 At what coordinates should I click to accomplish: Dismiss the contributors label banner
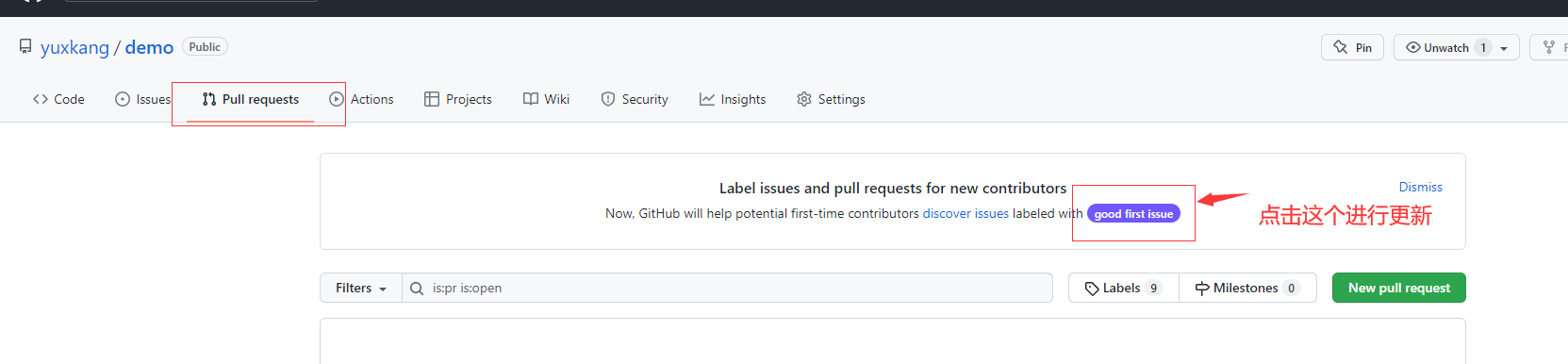pyautogui.click(x=1420, y=187)
